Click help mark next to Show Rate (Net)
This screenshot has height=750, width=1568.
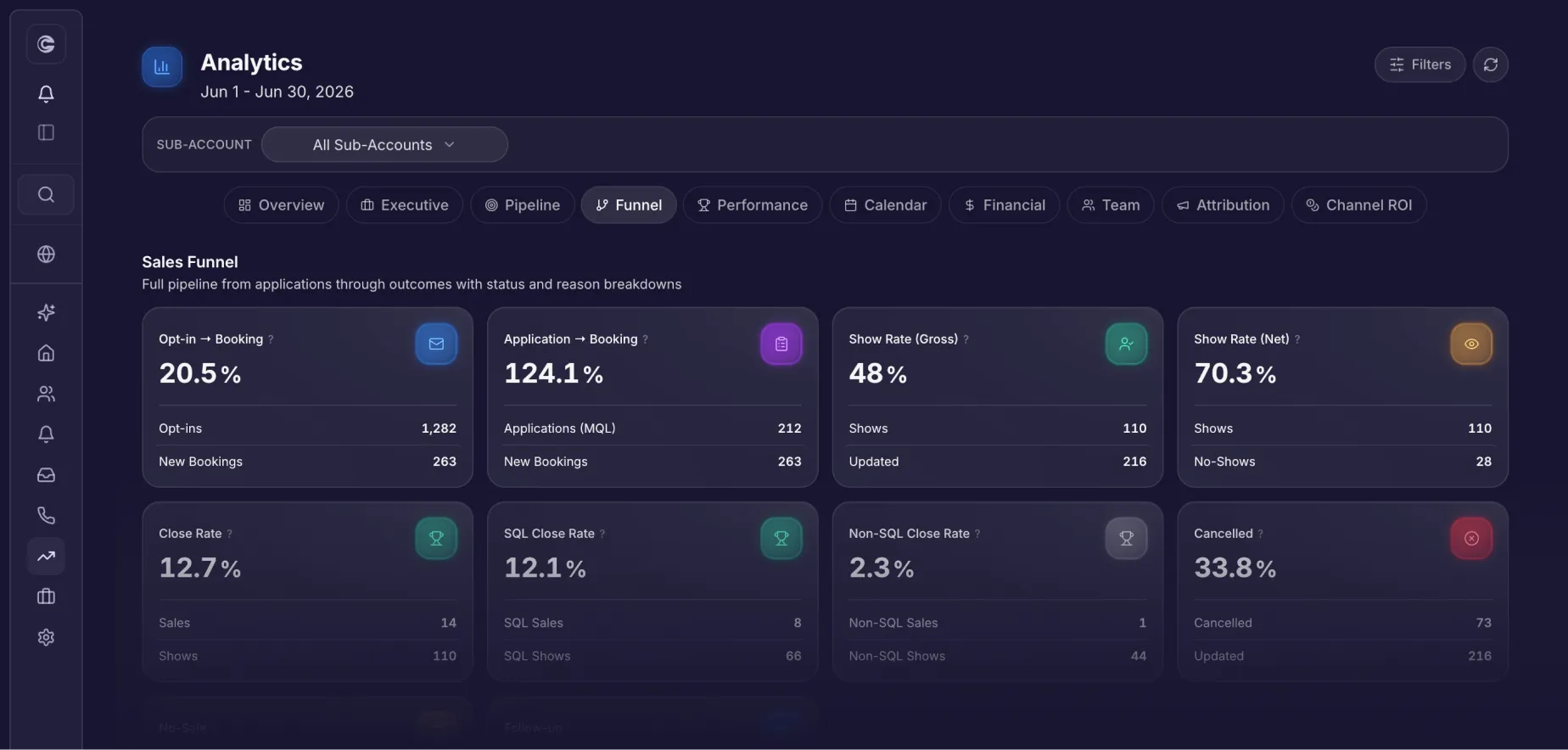point(1296,339)
